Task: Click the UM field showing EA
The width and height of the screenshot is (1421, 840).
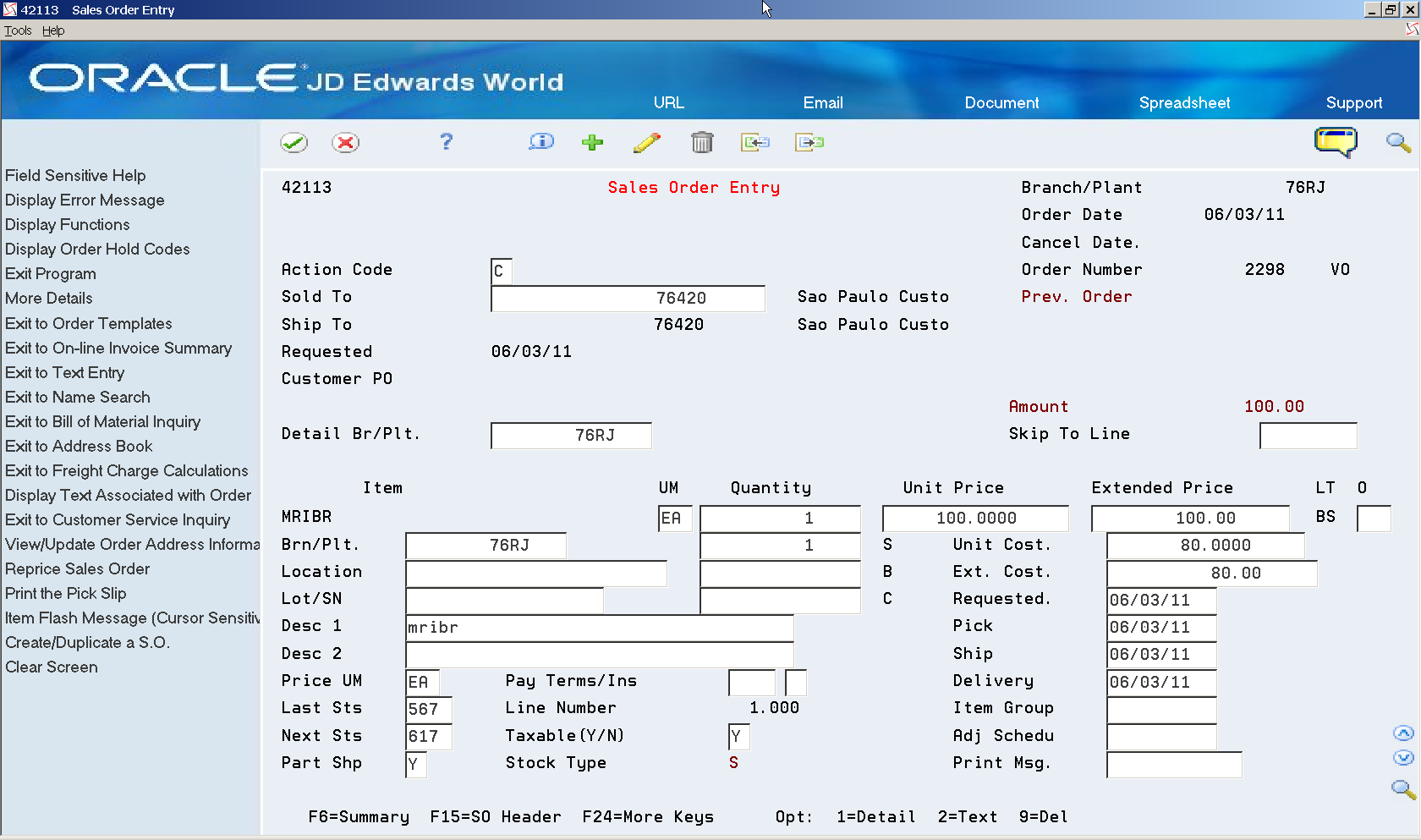Action: tap(675, 518)
